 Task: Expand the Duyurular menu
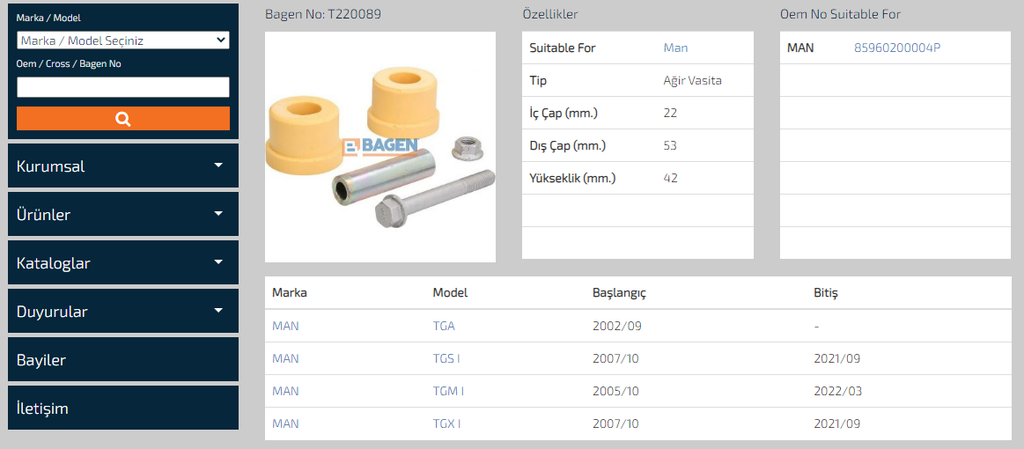123,311
